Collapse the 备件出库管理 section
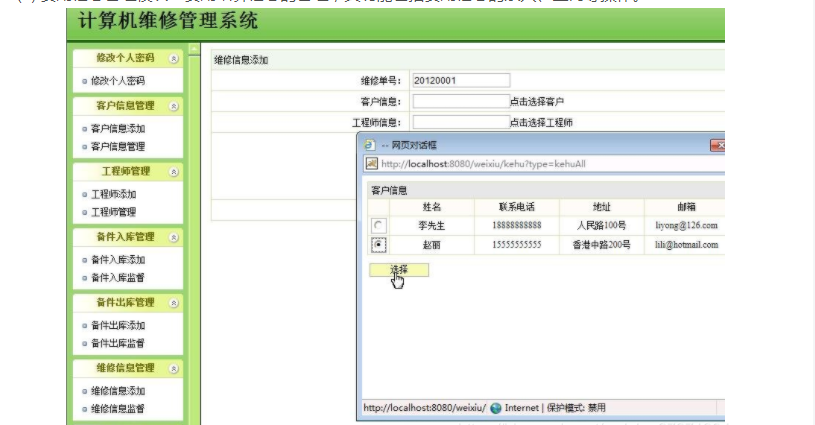Screen dimensions: 815x425 click(174, 303)
